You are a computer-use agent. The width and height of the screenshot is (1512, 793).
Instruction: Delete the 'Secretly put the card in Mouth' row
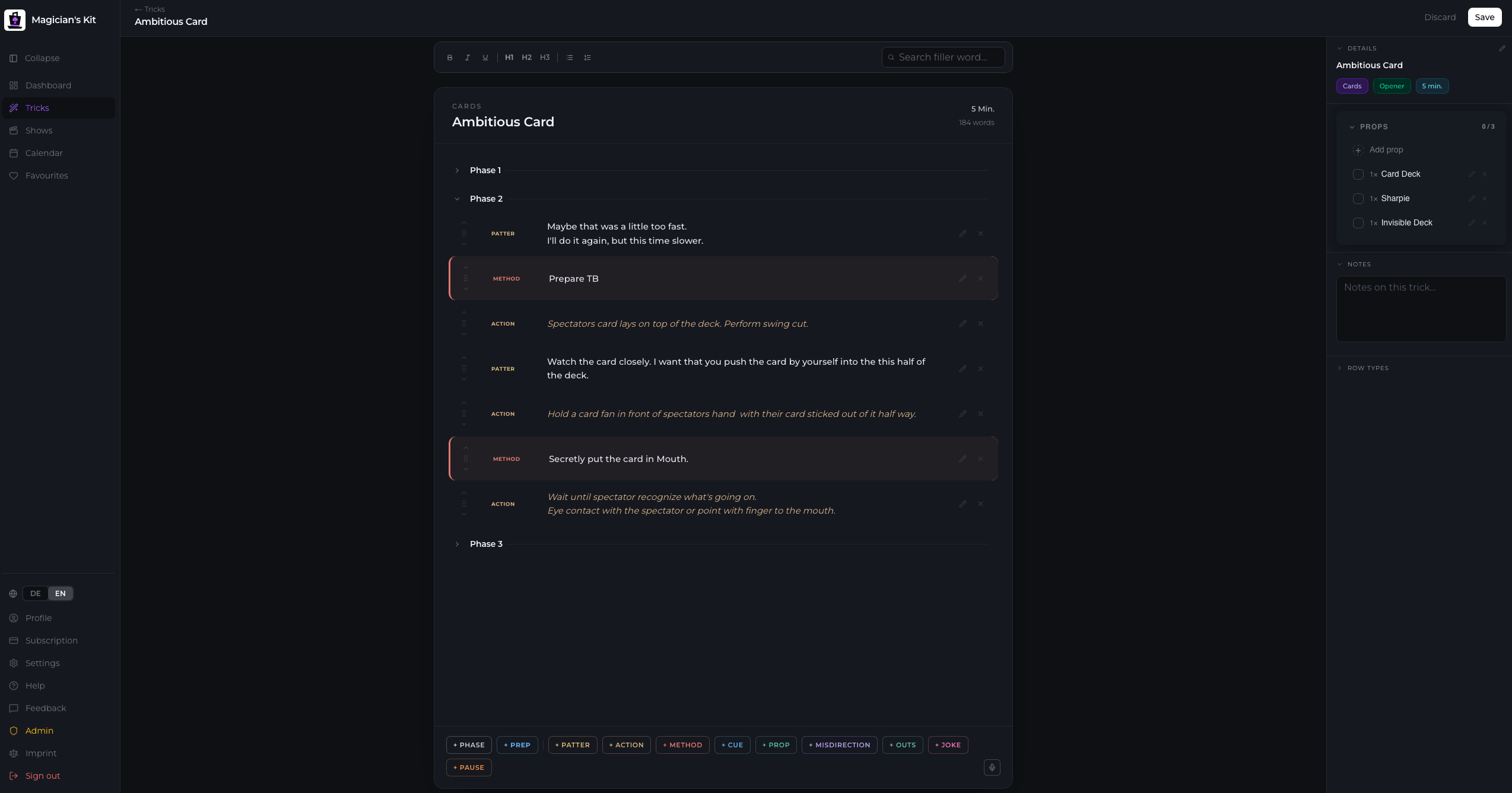tap(980, 459)
